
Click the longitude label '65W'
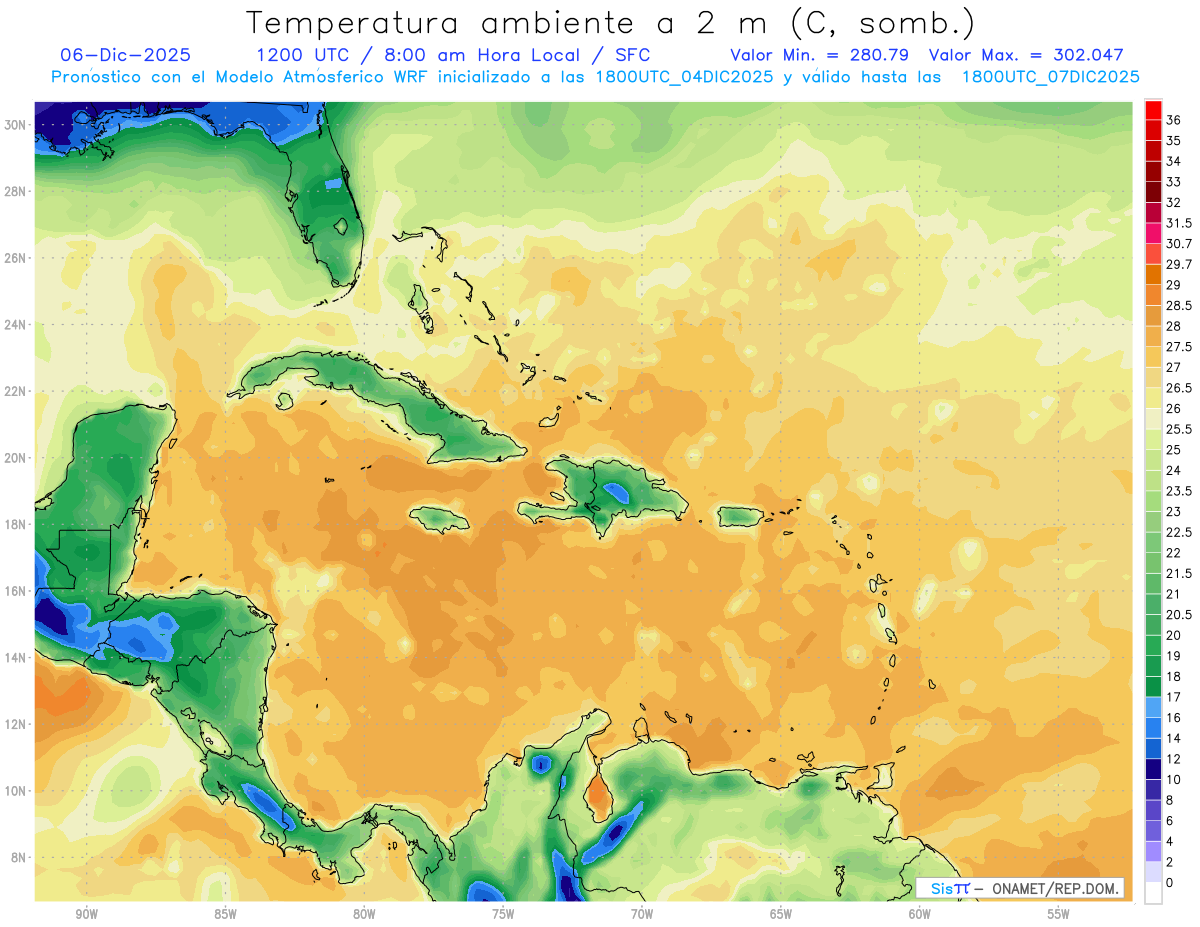click(781, 915)
